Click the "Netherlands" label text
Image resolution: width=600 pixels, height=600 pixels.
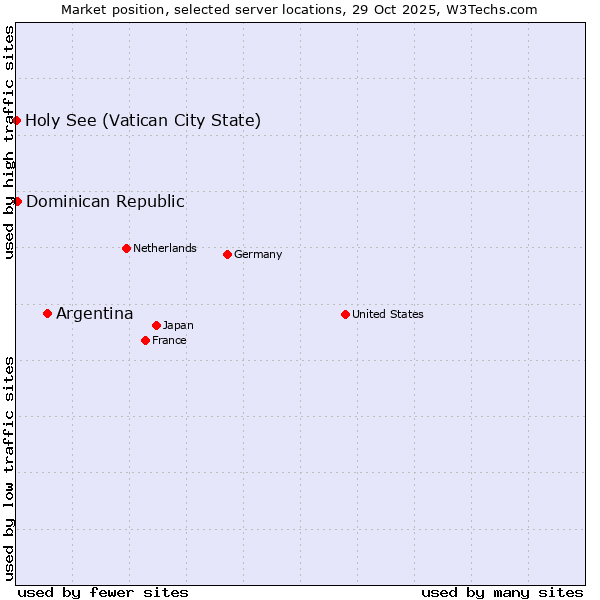[165, 248]
